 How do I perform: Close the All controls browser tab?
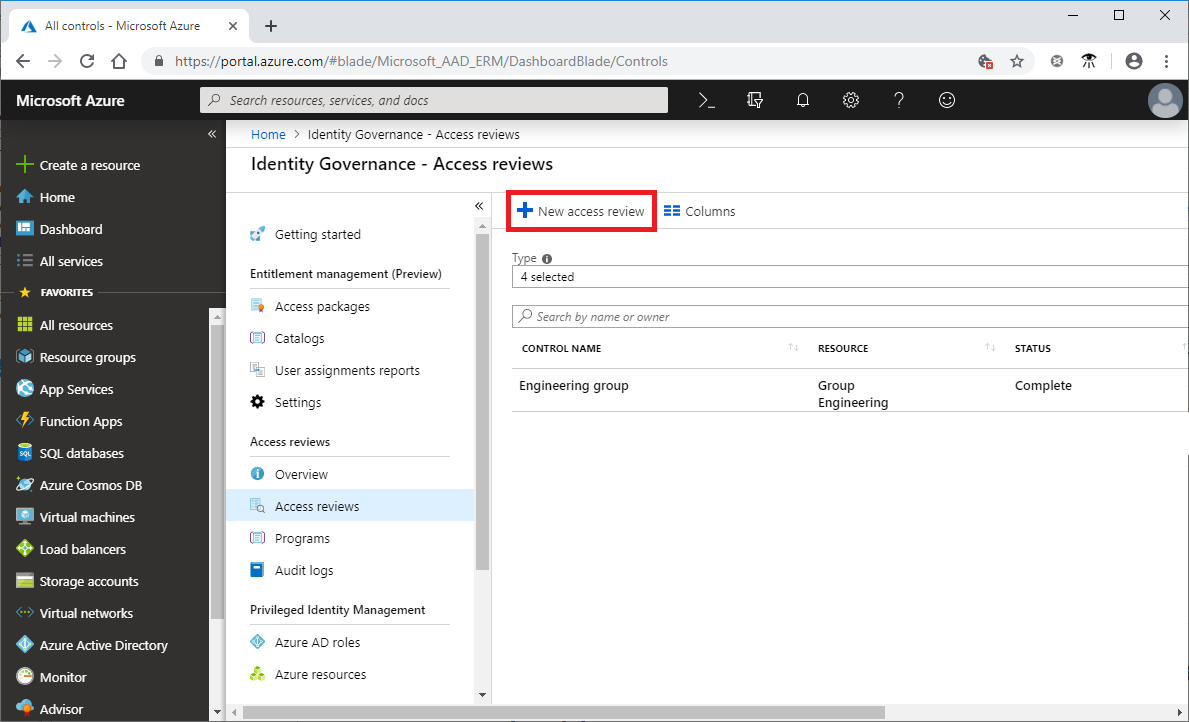pos(233,26)
